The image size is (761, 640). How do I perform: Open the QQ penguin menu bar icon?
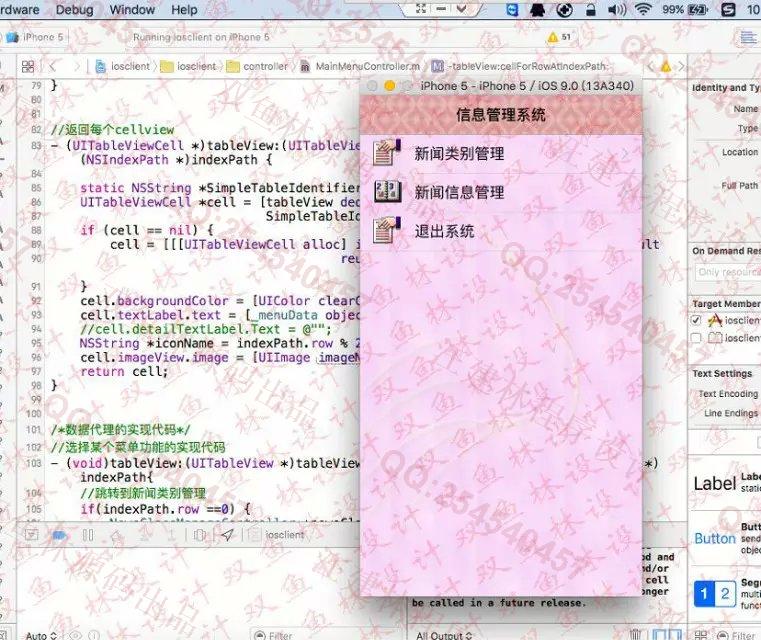(537, 10)
